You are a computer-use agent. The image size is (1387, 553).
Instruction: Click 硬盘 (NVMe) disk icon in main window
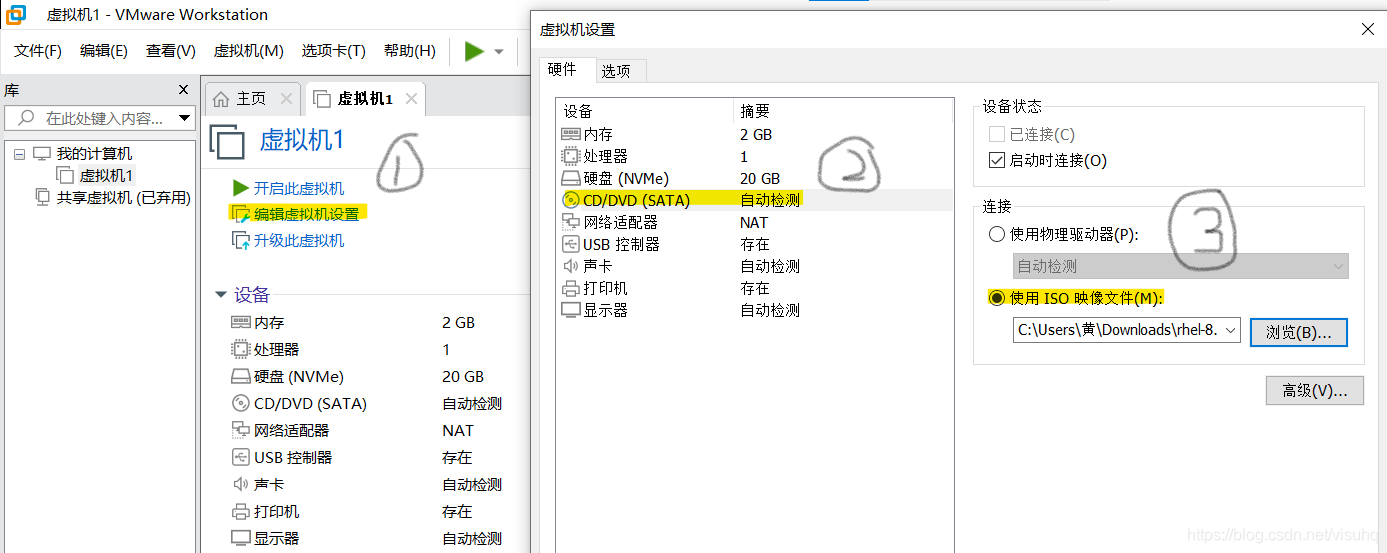(x=240, y=377)
